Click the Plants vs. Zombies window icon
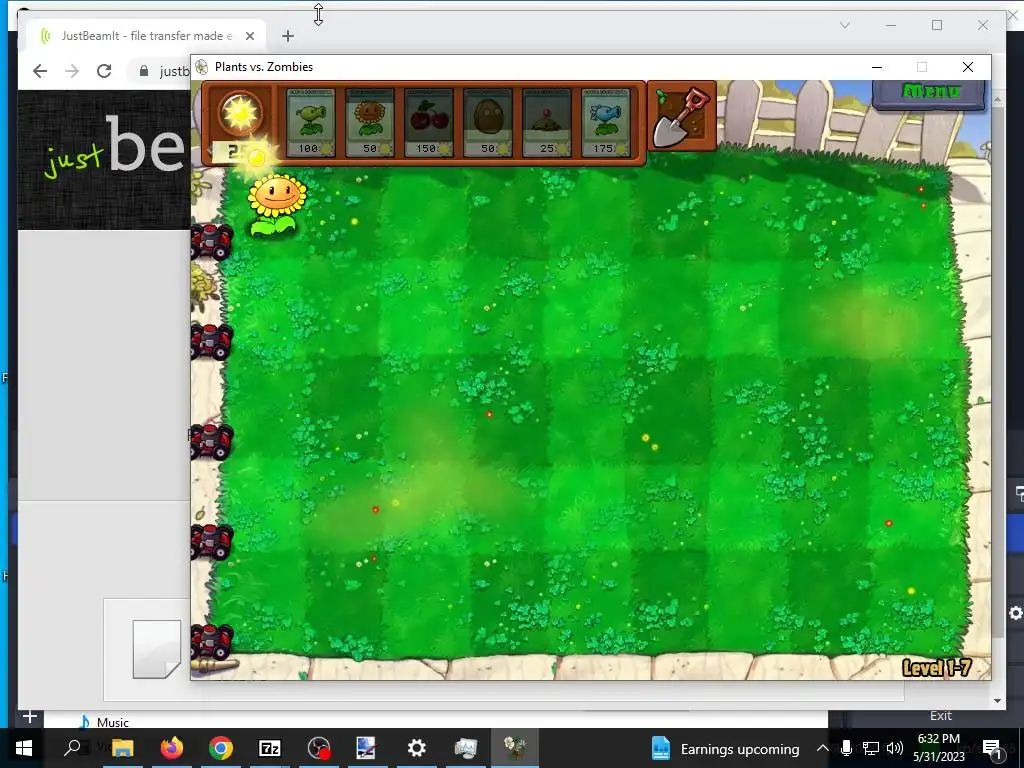The height and width of the screenshot is (768, 1024). [202, 67]
